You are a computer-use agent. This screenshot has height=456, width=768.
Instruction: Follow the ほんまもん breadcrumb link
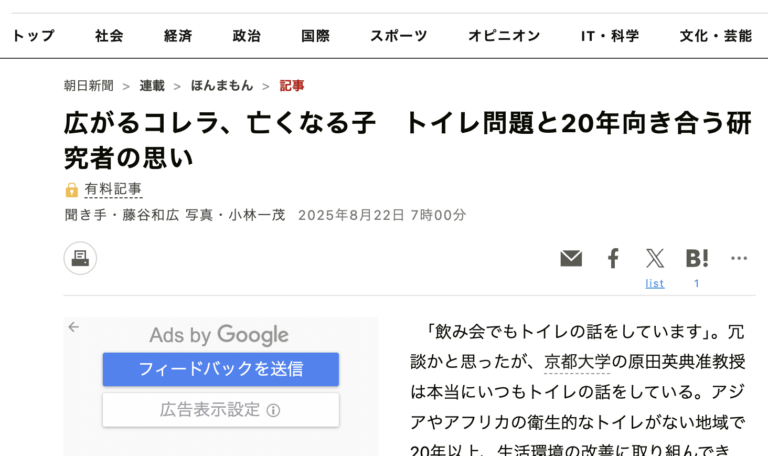click(222, 86)
